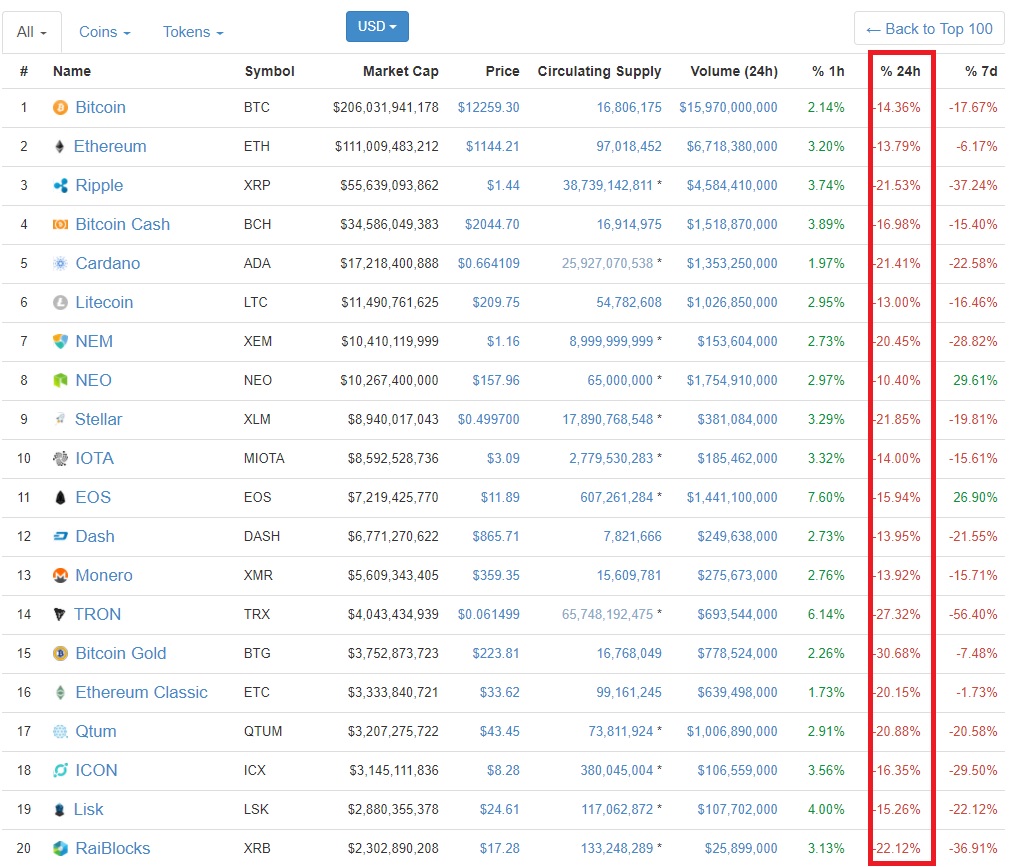1032x867 pixels.
Task: Click EOS circulating supply 607,261,284
Action: [x=616, y=497]
